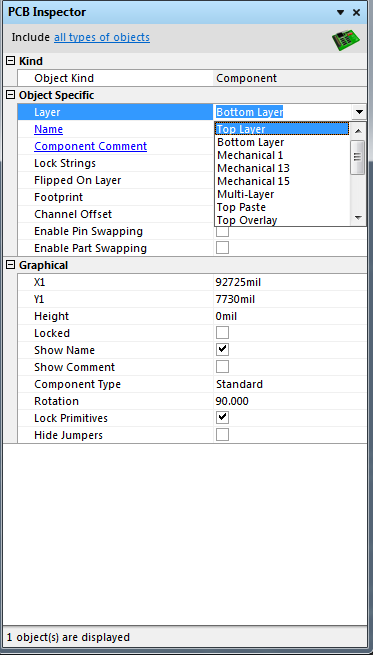Check the Hide Jumpers checkbox
Screen dimensions: 373x655
tap(222, 435)
